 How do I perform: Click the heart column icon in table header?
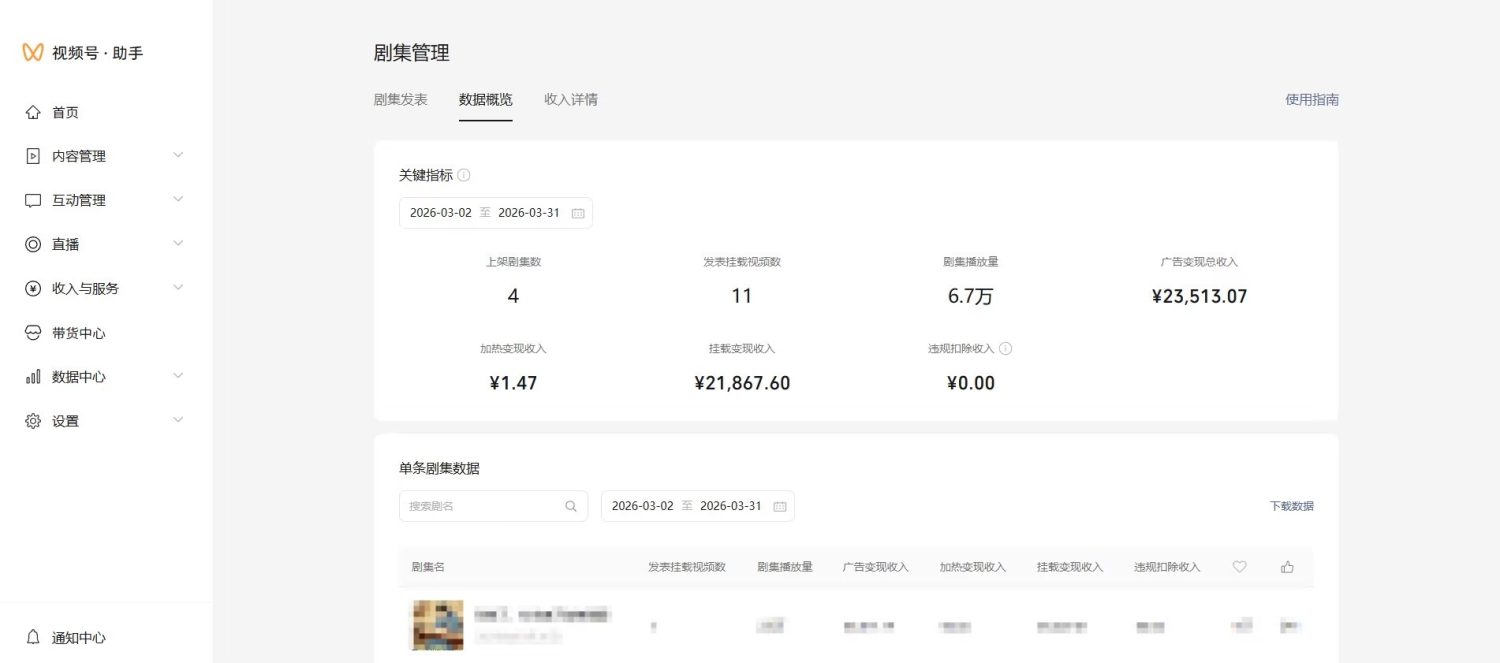[1239, 567]
